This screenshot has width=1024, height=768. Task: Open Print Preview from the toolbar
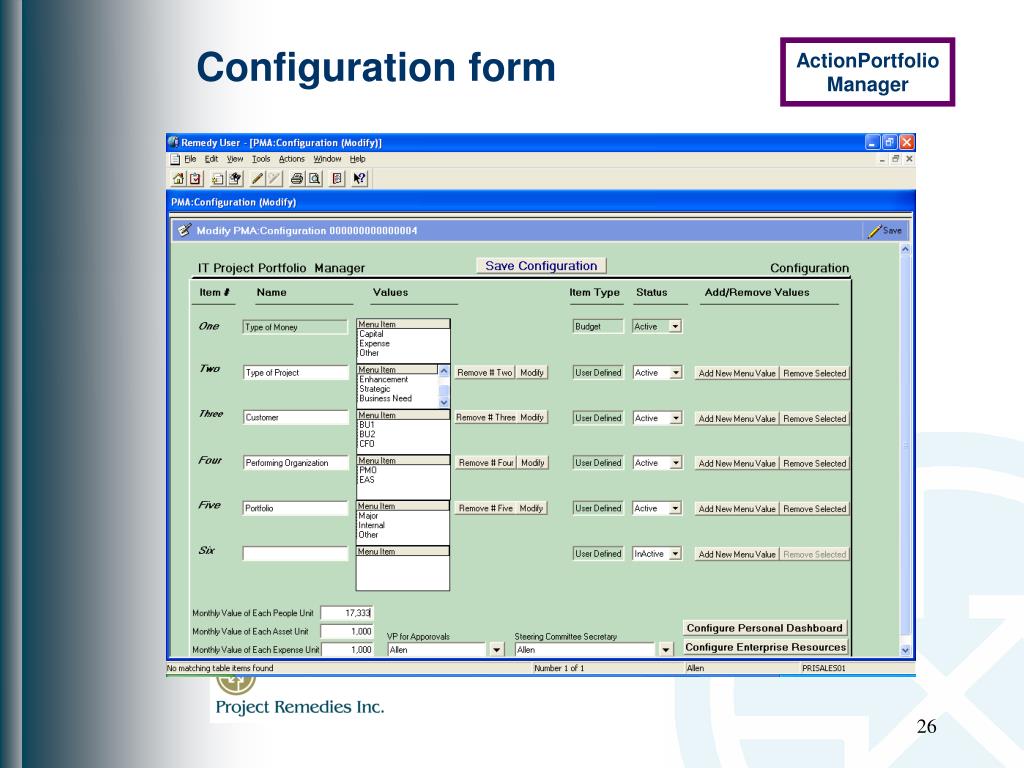pos(314,178)
